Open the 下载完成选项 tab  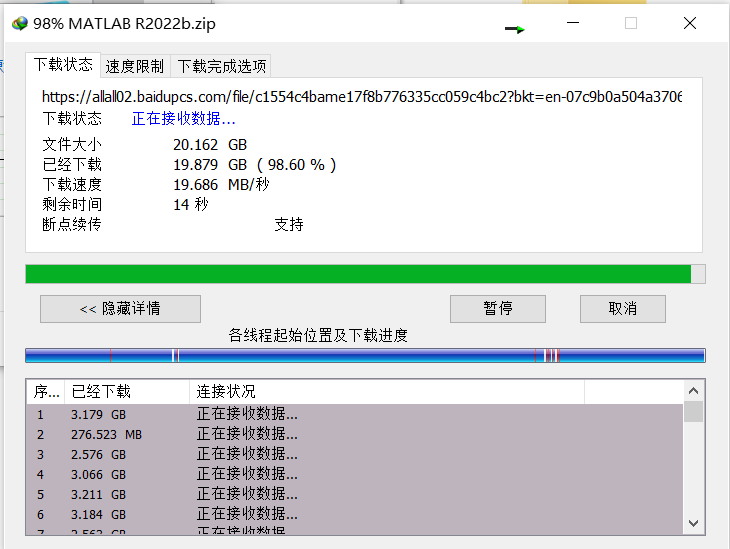click(x=222, y=67)
